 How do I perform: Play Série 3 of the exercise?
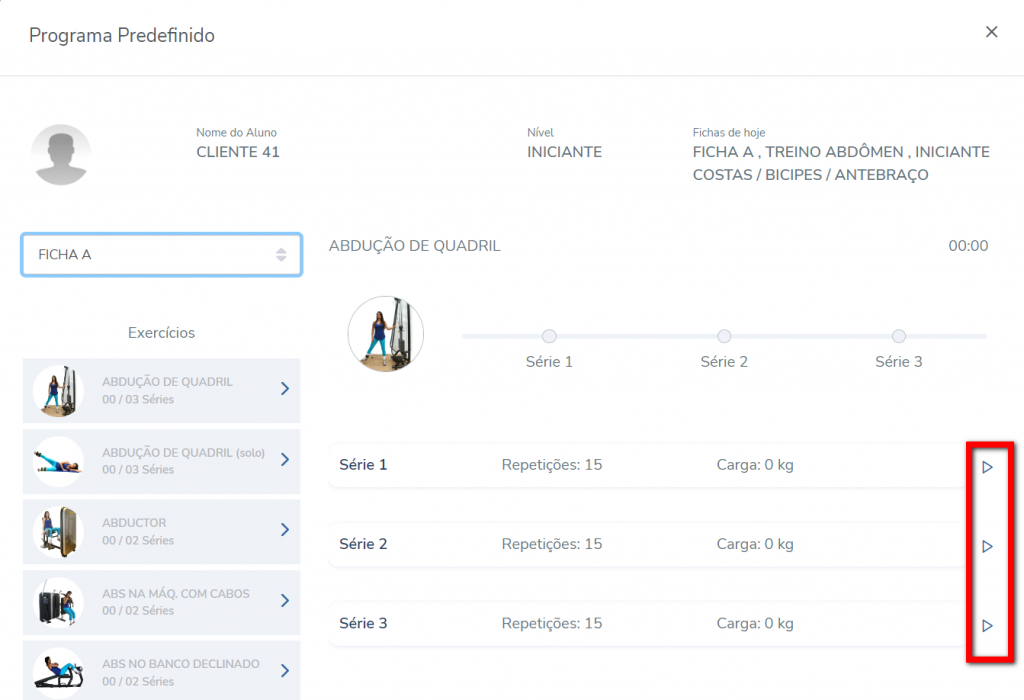(x=987, y=625)
